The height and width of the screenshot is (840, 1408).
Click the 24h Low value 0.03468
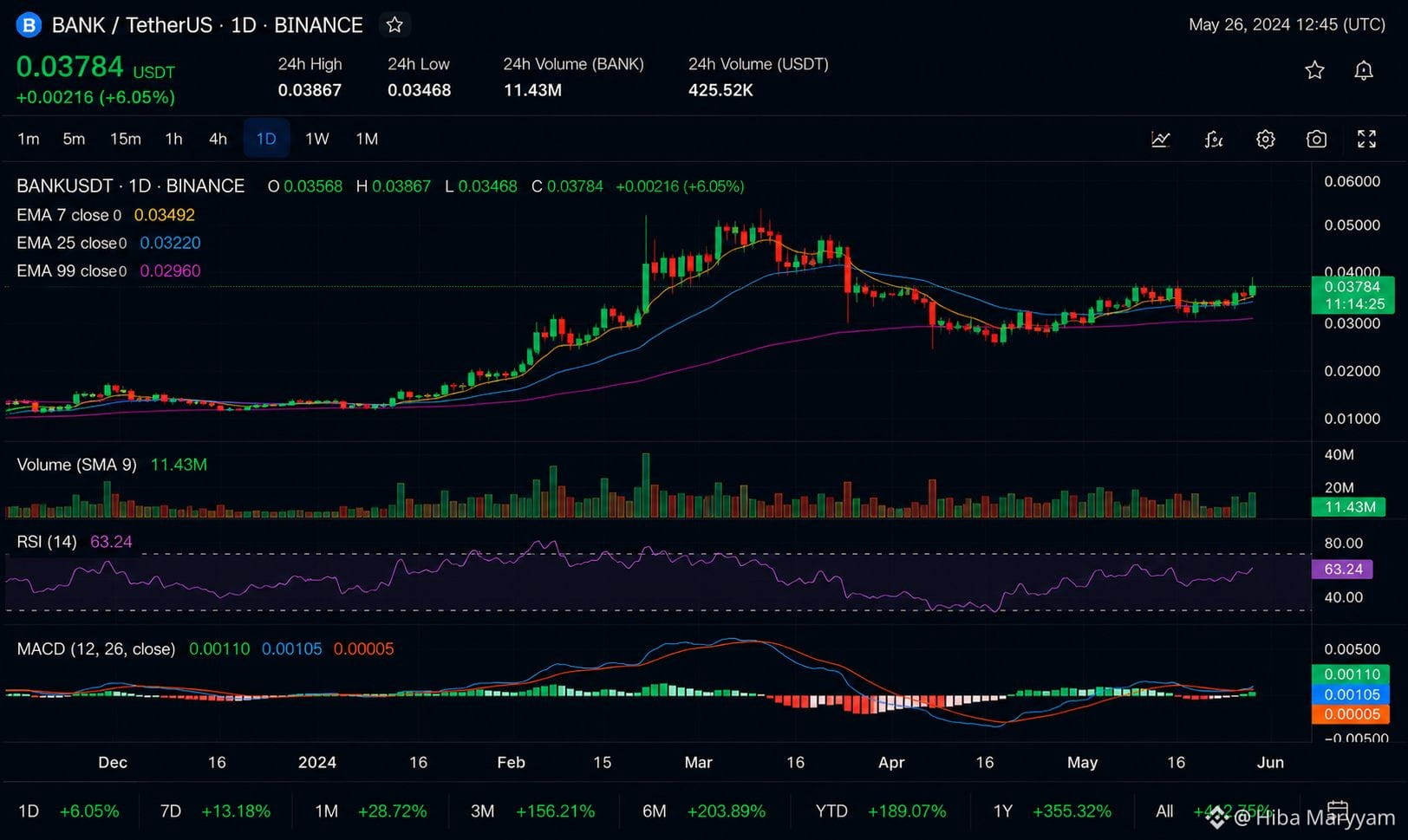pyautogui.click(x=419, y=90)
